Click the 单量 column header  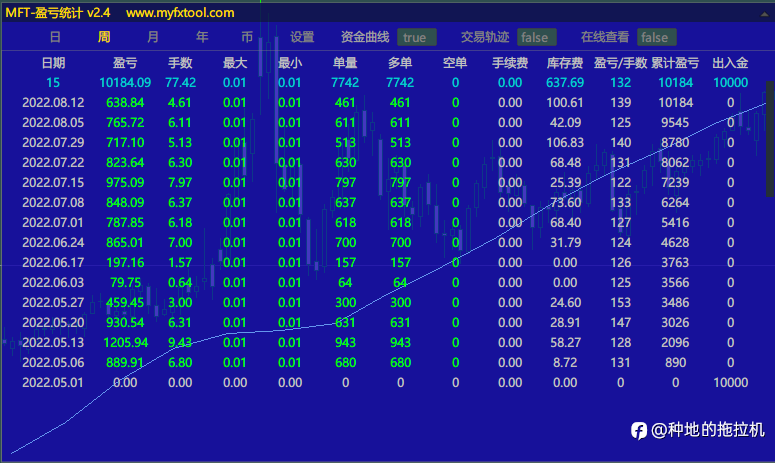tap(345, 63)
